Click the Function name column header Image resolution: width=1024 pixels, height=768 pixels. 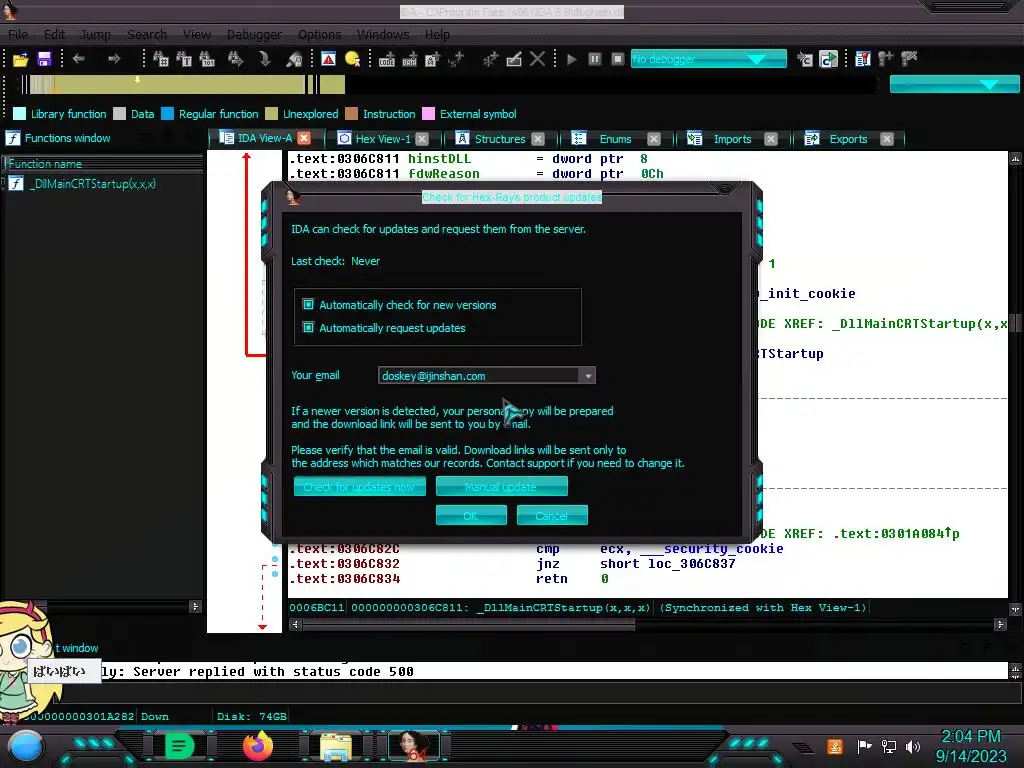[x=103, y=163]
